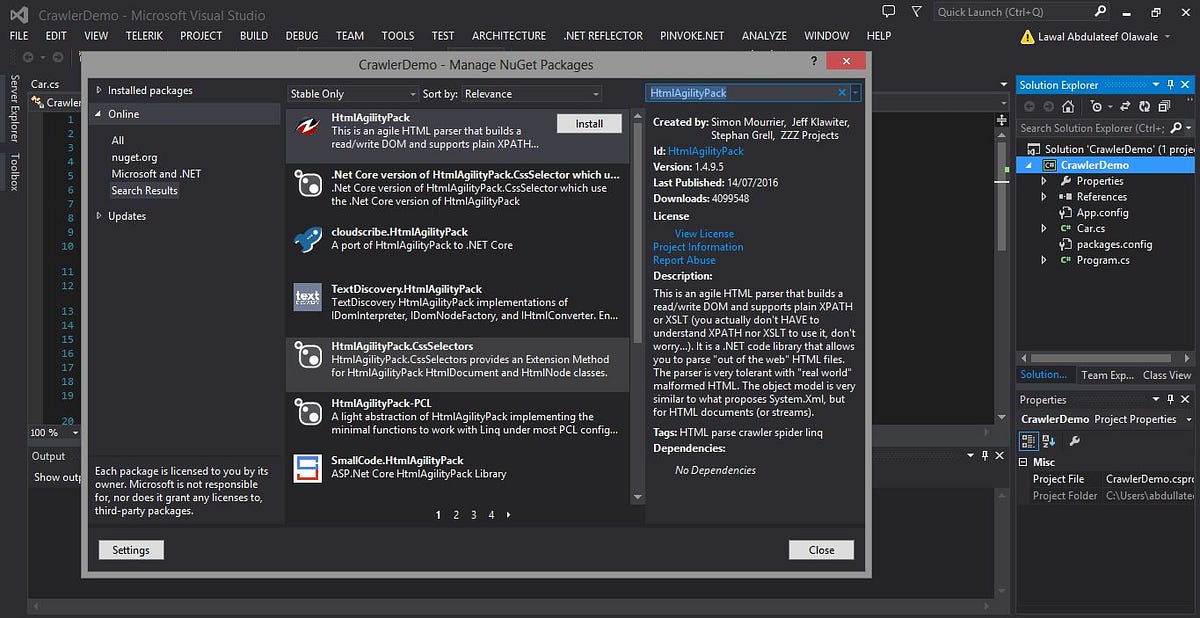Viewport: 1200px width, 618px height.
Task: Click the Search Solution Explorer magnifier icon
Action: [x=1176, y=128]
